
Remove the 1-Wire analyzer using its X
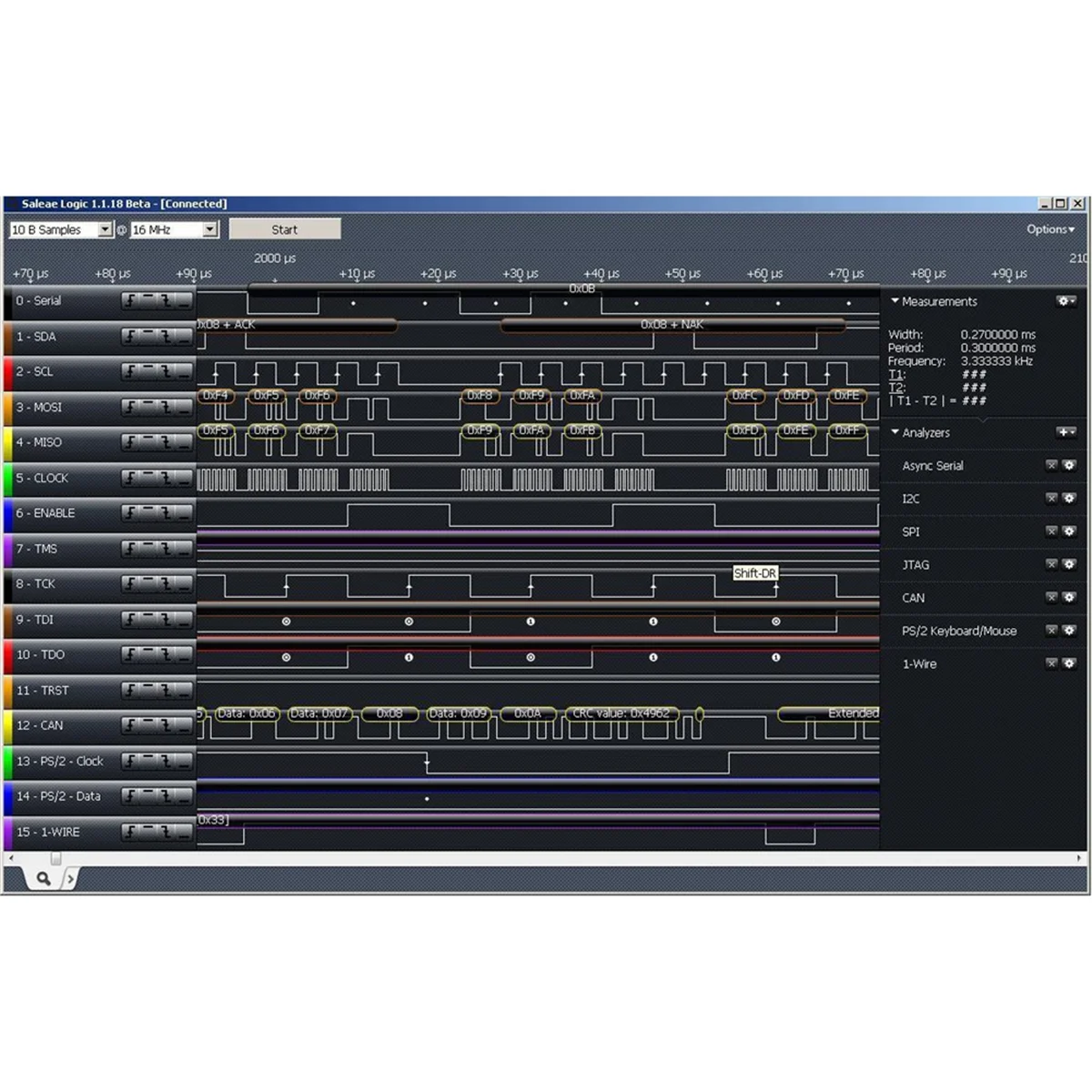tap(1052, 663)
